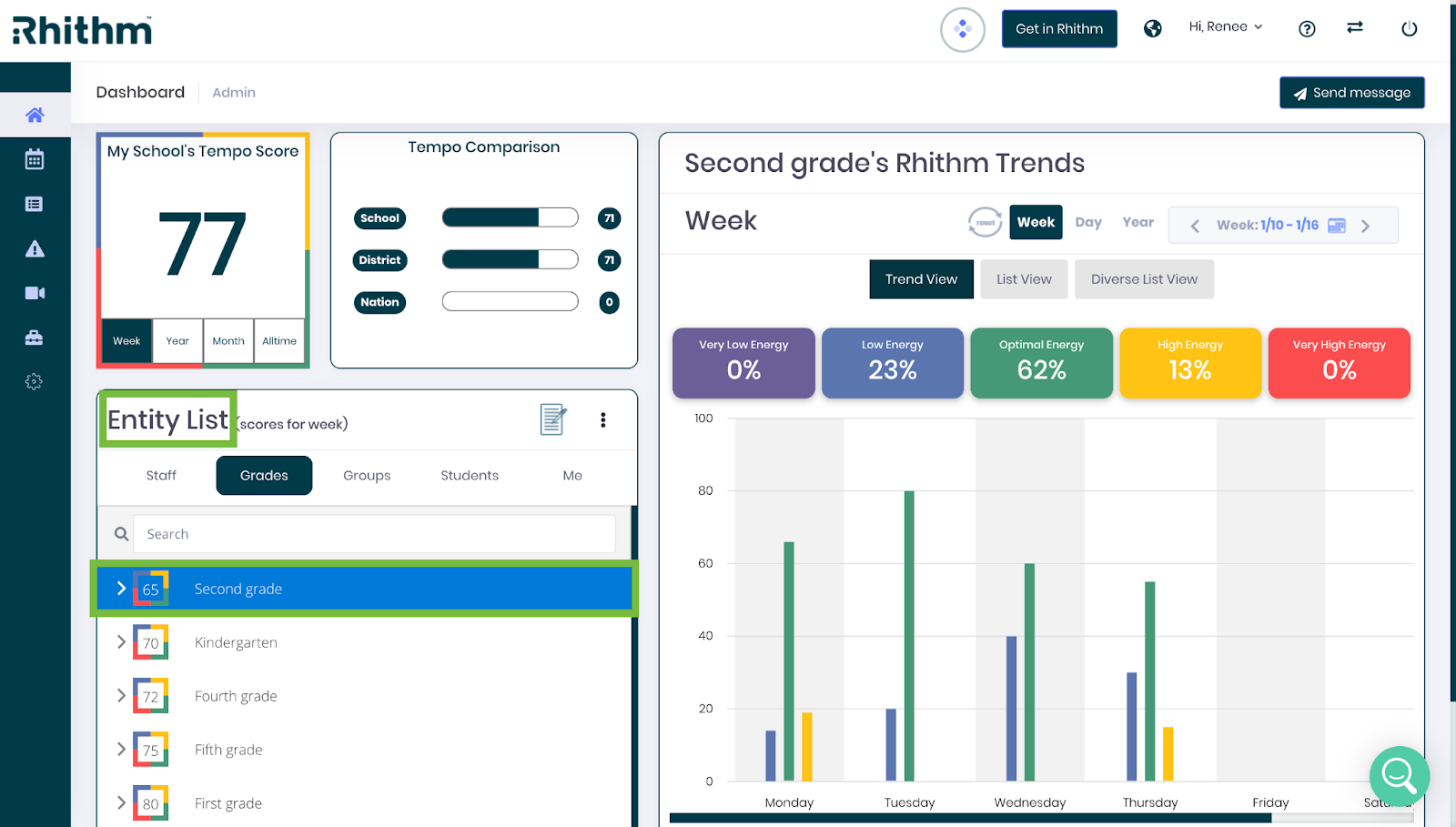Open the Entity List three-dot menu

(x=603, y=419)
